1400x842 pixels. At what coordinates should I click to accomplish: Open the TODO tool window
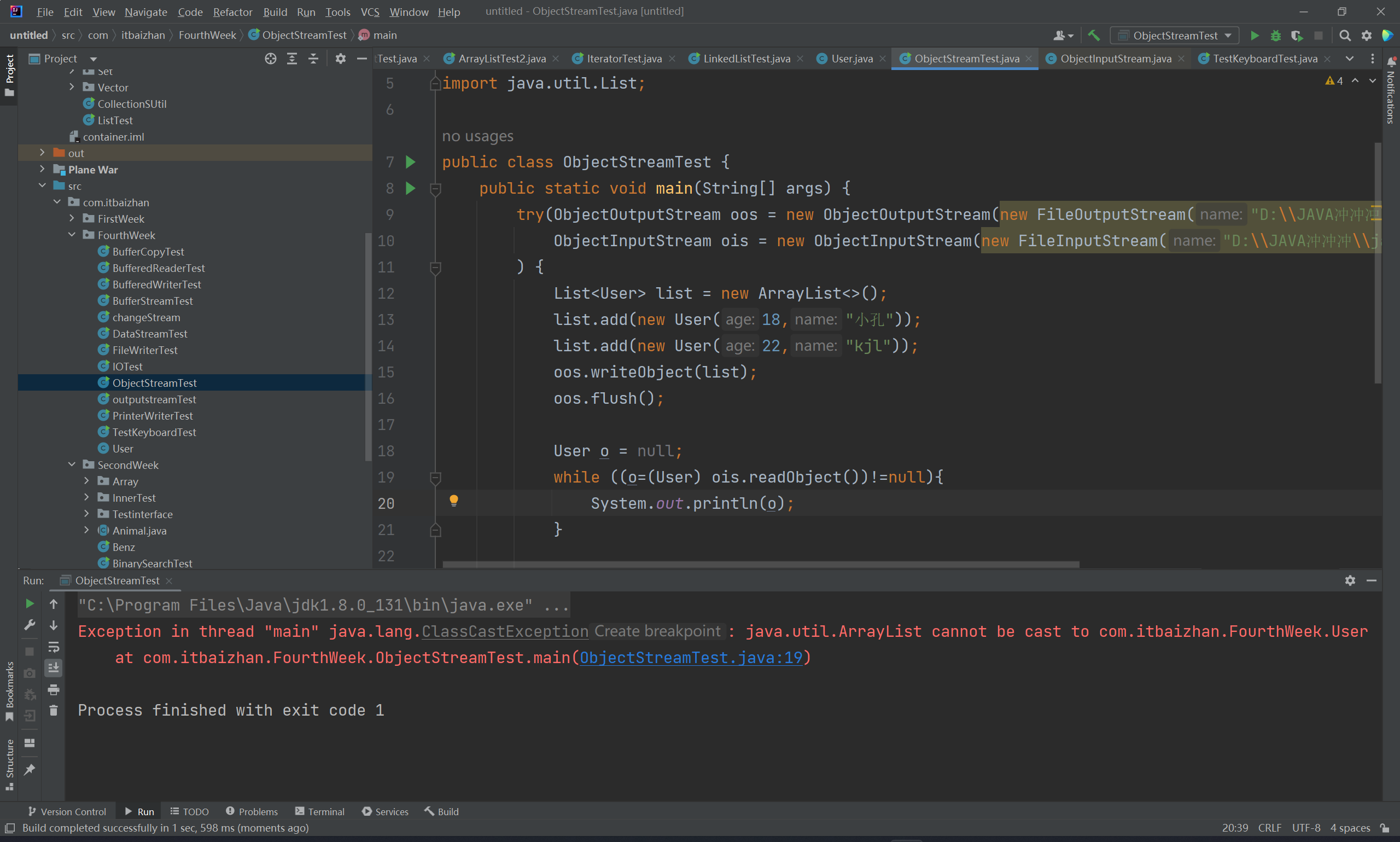point(189,811)
